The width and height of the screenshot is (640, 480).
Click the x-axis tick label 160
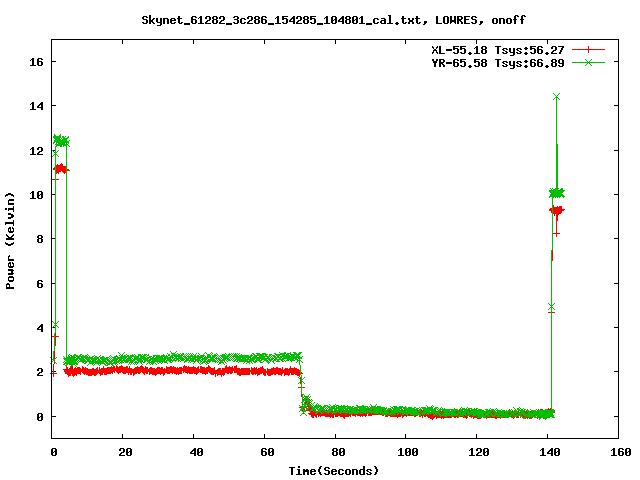coord(620,452)
